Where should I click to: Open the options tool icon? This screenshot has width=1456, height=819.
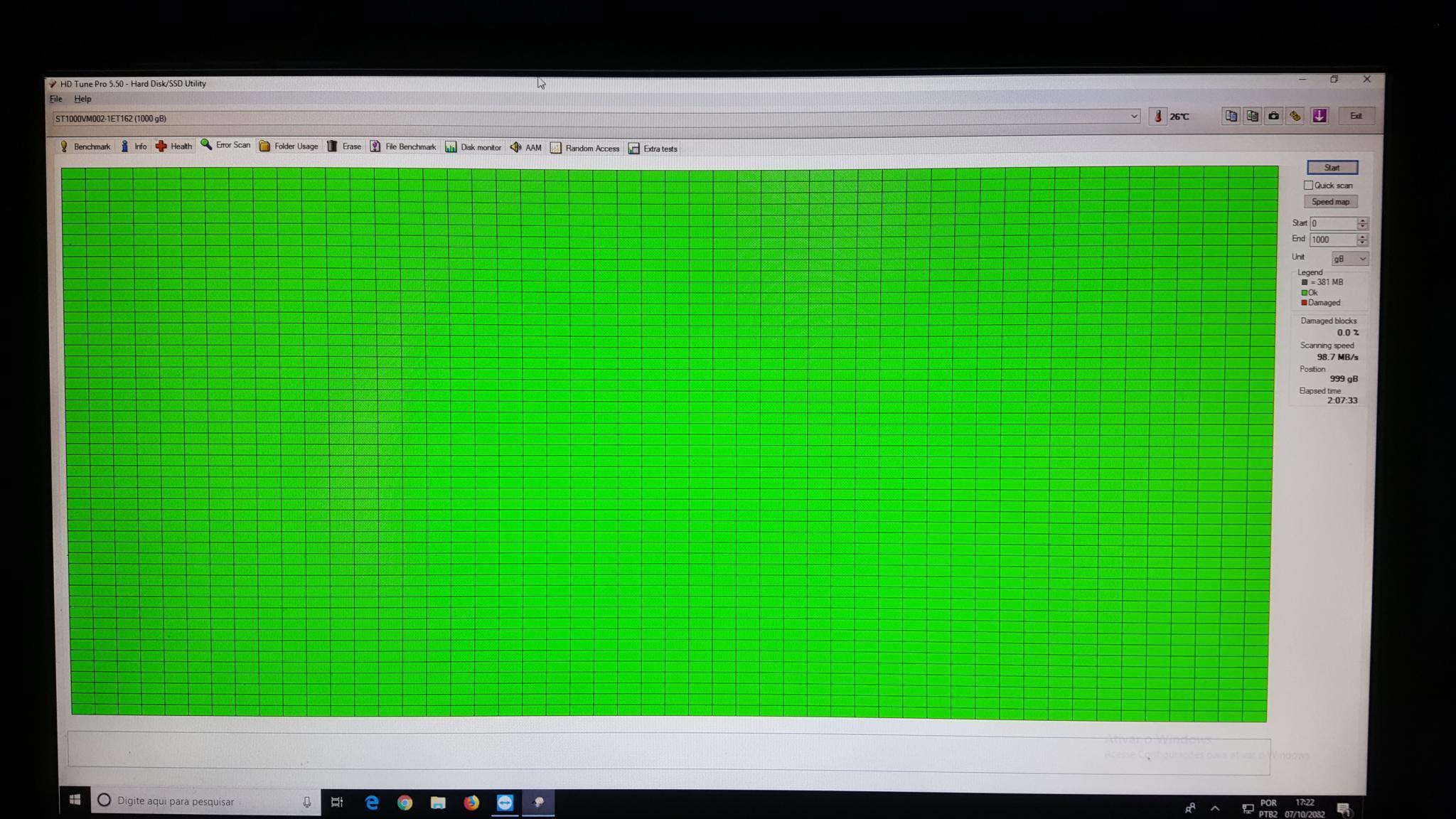tap(1295, 116)
